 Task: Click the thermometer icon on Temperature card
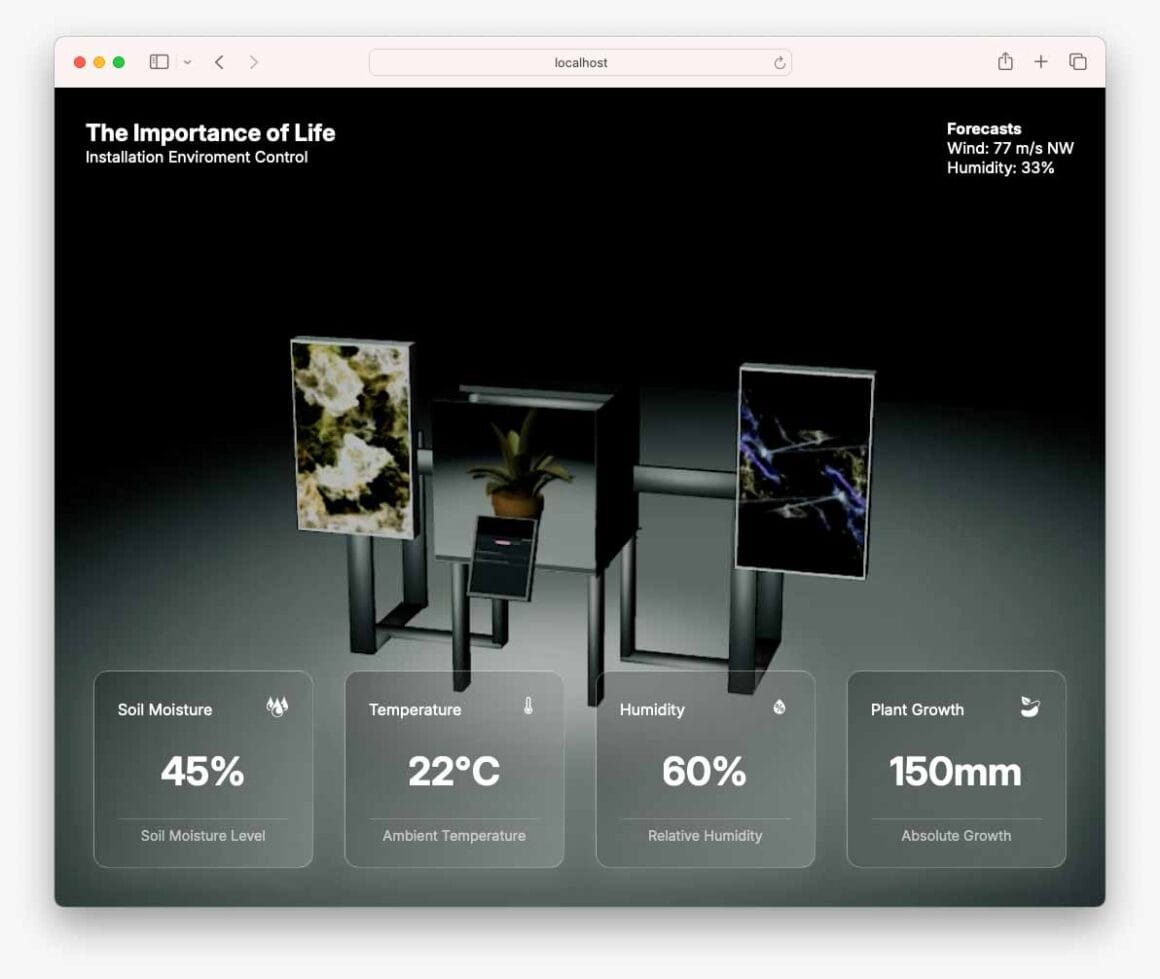pos(528,707)
